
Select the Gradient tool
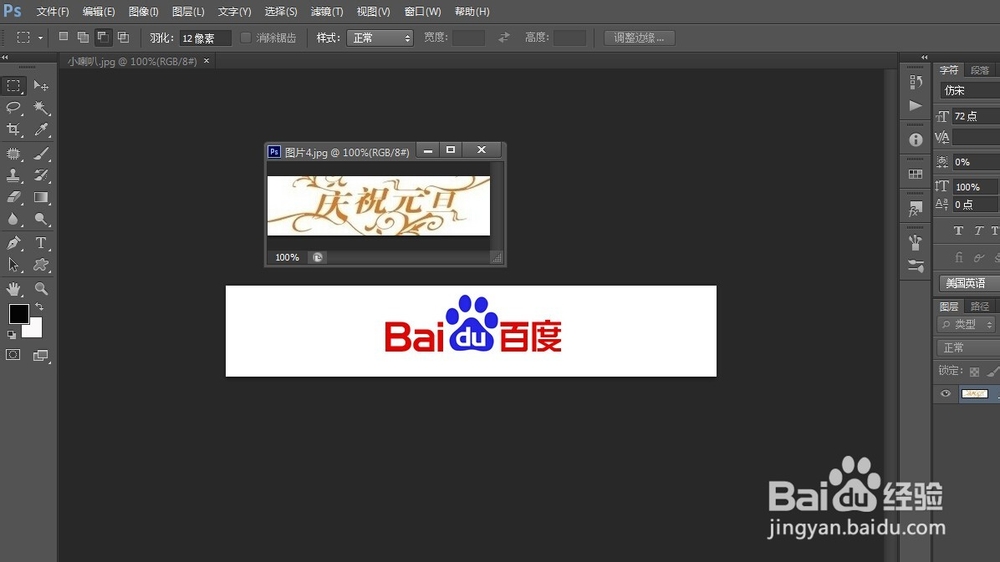click(x=41, y=197)
